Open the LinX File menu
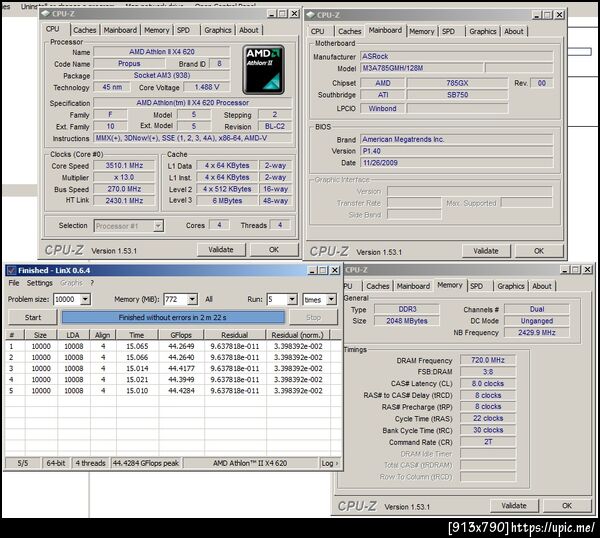This screenshot has width=600, height=538. 14,283
